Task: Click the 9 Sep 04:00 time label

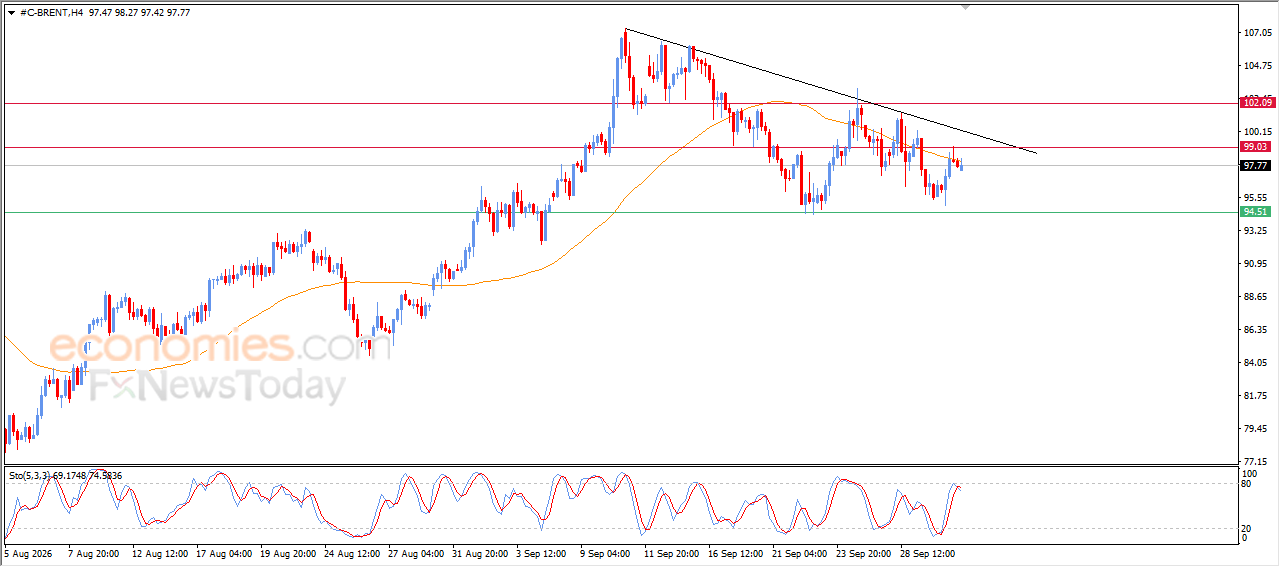Action: (x=604, y=552)
